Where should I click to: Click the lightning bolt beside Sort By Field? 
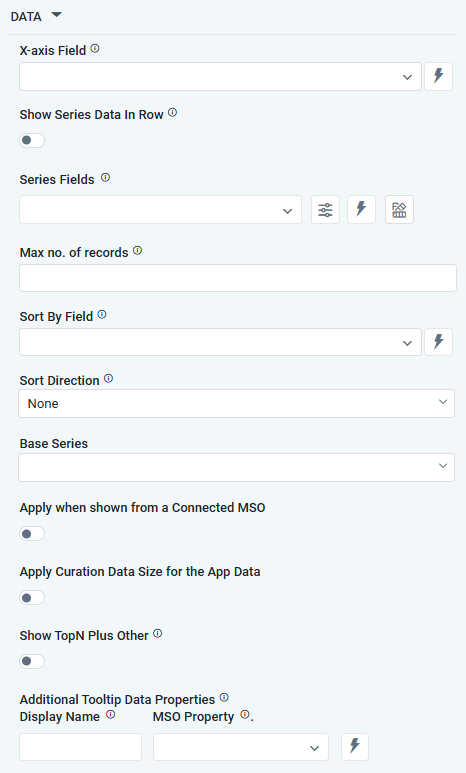coord(438,342)
